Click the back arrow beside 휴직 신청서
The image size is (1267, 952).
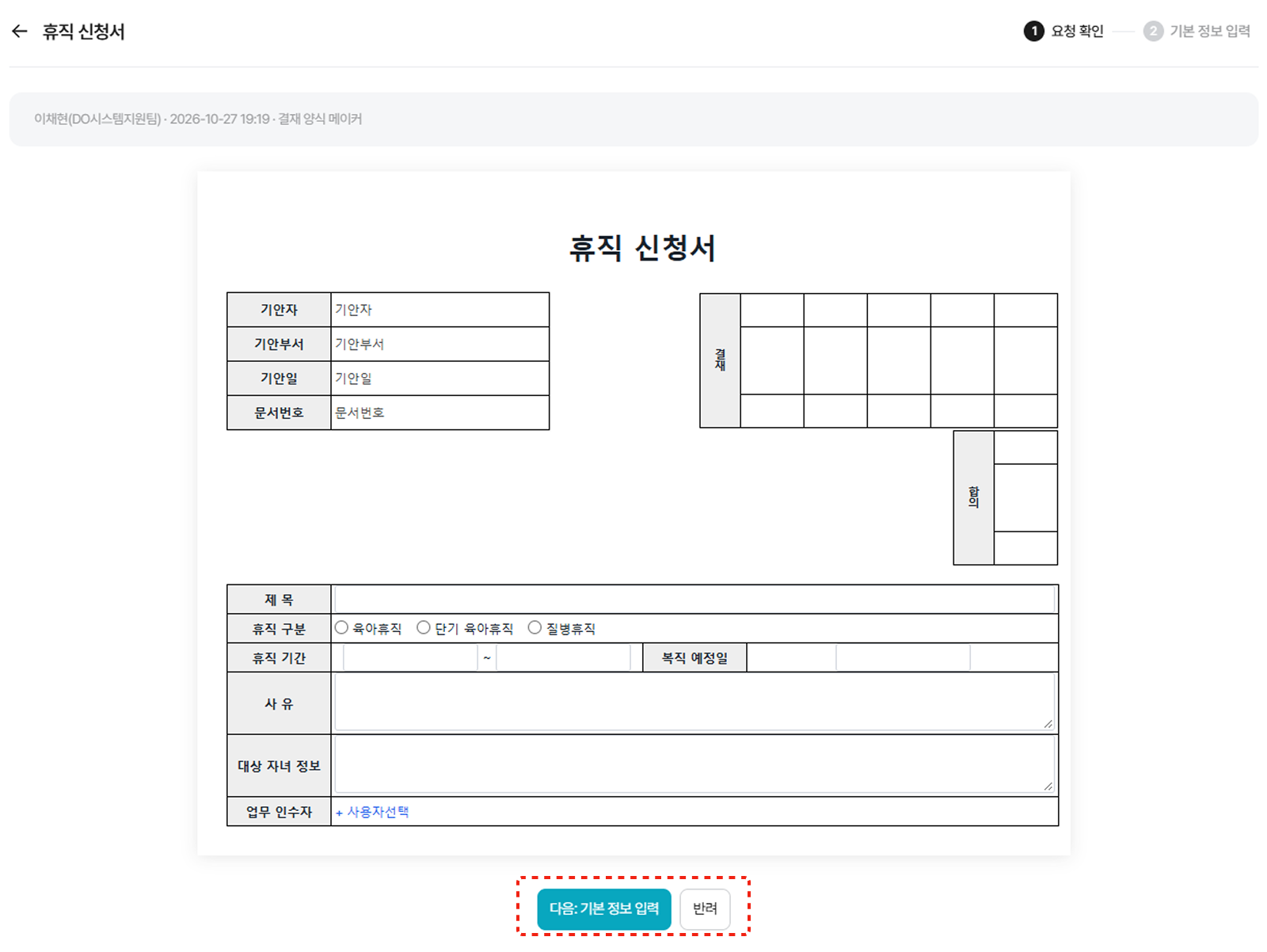[20, 32]
